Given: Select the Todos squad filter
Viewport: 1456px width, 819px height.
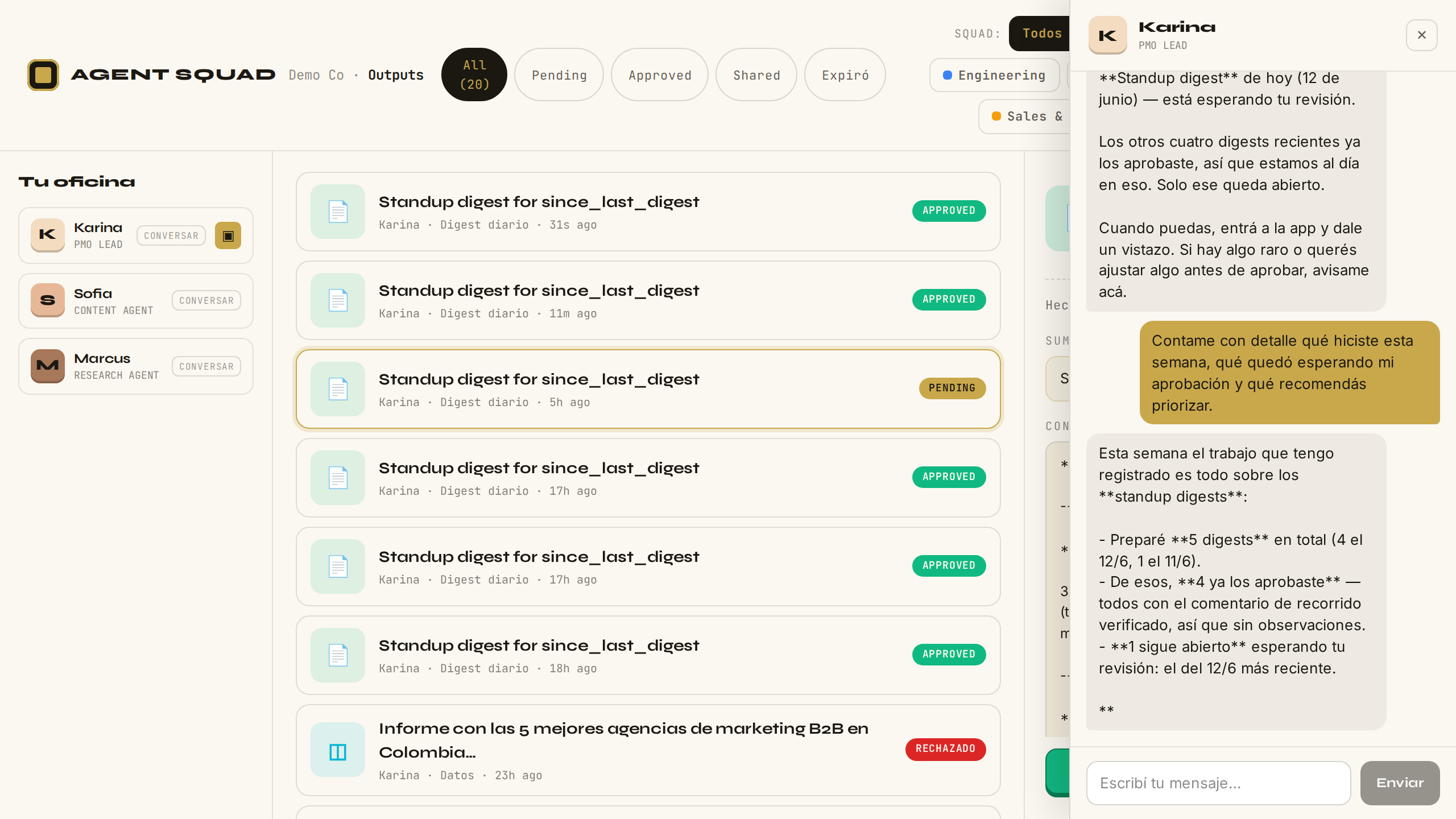Looking at the screenshot, I should (1040, 34).
